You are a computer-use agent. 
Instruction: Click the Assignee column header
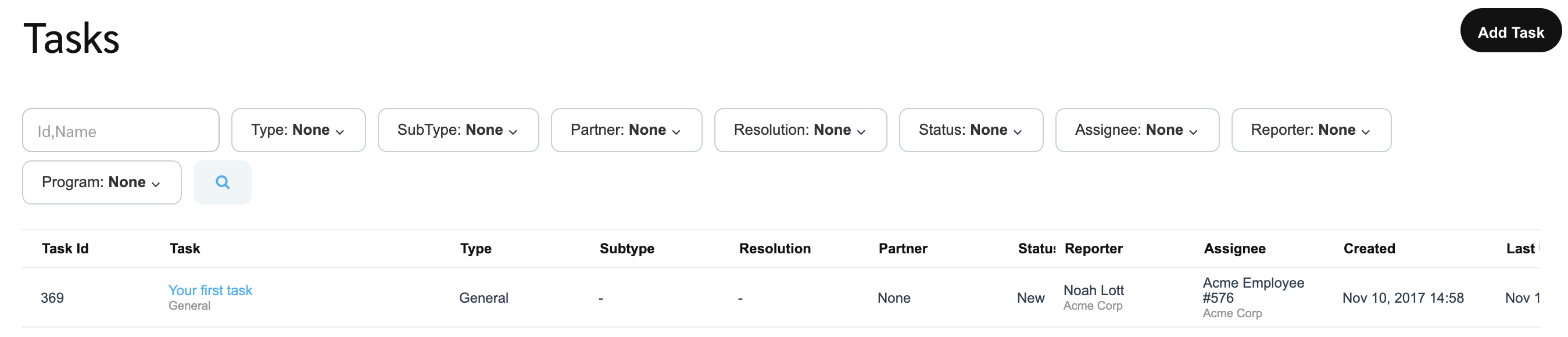pos(1234,249)
